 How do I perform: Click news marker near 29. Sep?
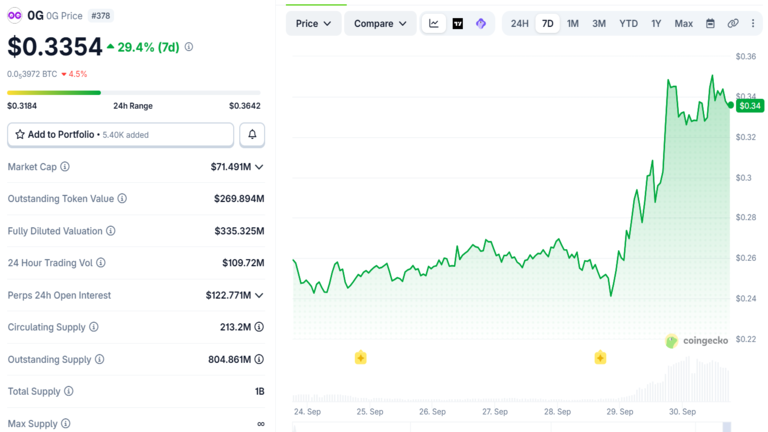pyautogui.click(x=600, y=358)
